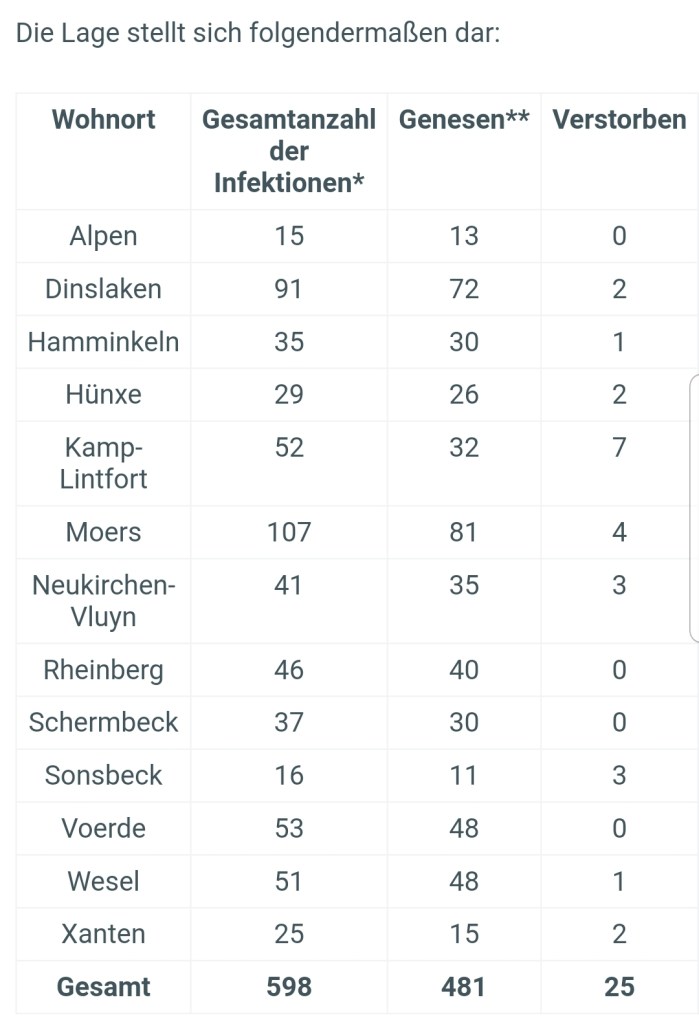Click the scrollbar handle at right edge
This screenshot has width=699, height=1024.
click(x=694, y=508)
